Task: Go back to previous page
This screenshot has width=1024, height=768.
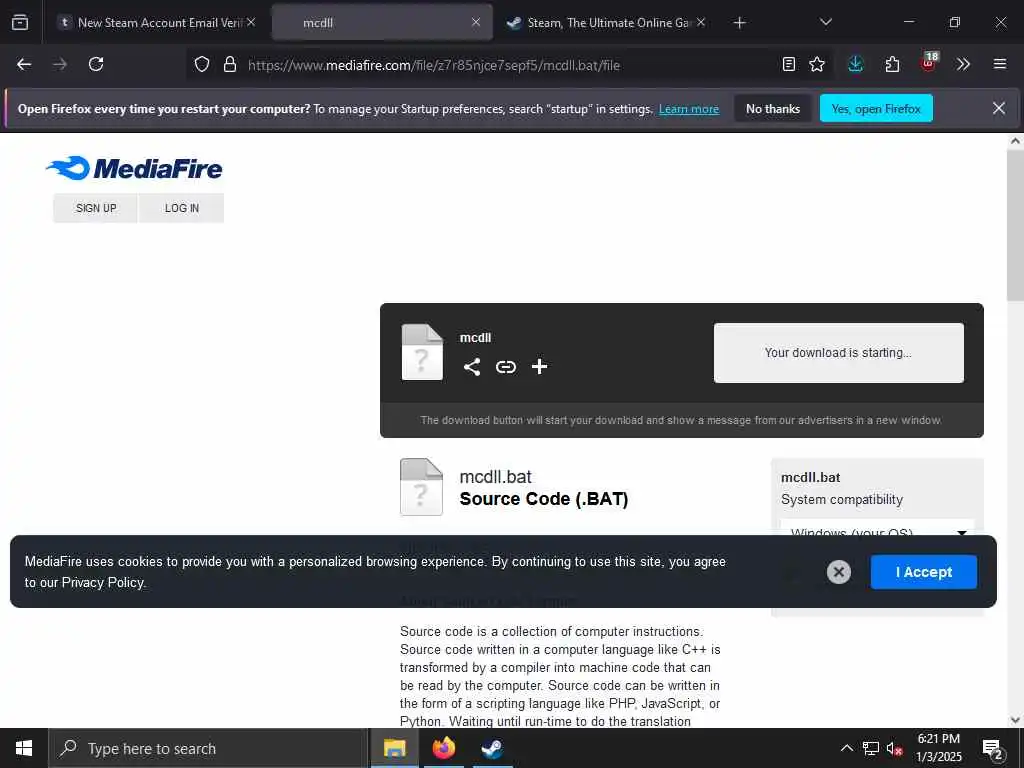Action: click(x=24, y=64)
